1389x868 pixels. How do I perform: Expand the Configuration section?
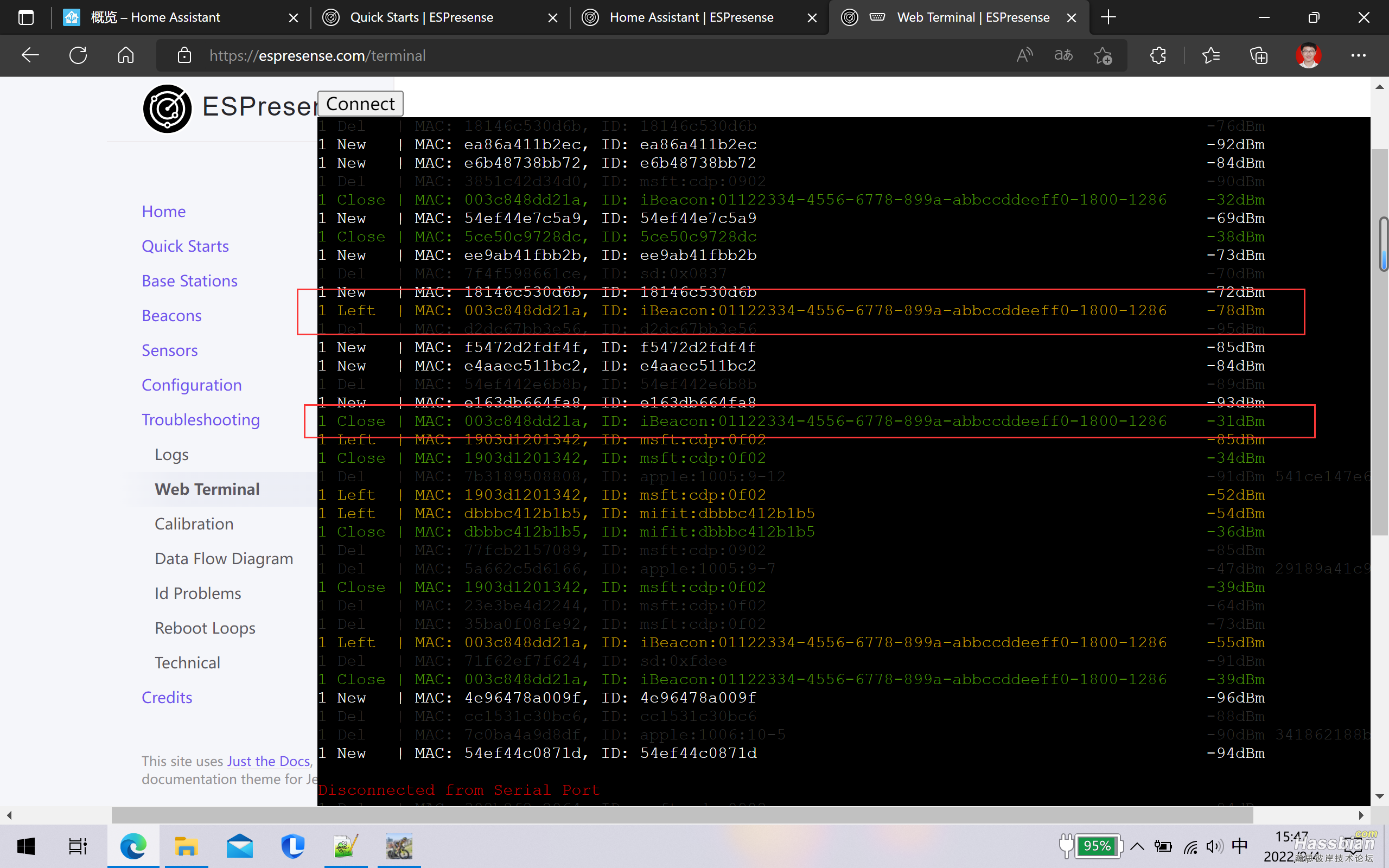[190, 385]
